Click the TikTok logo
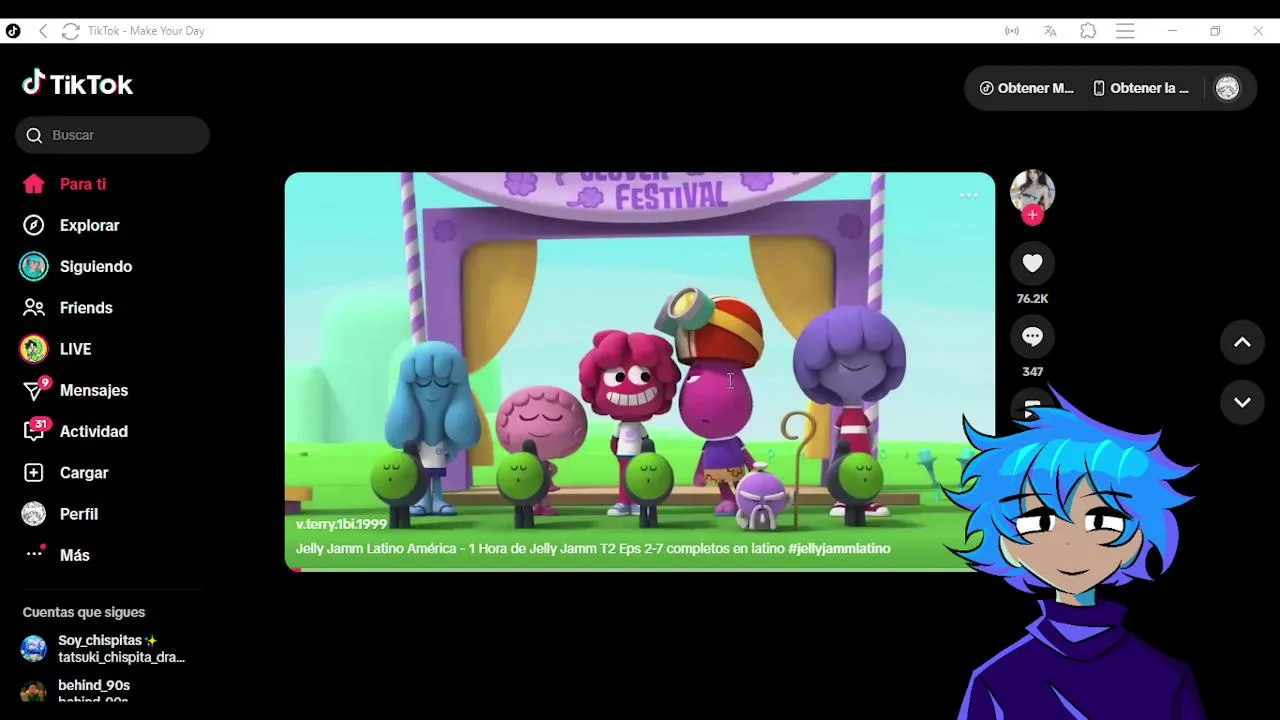1280x720 pixels. point(78,84)
